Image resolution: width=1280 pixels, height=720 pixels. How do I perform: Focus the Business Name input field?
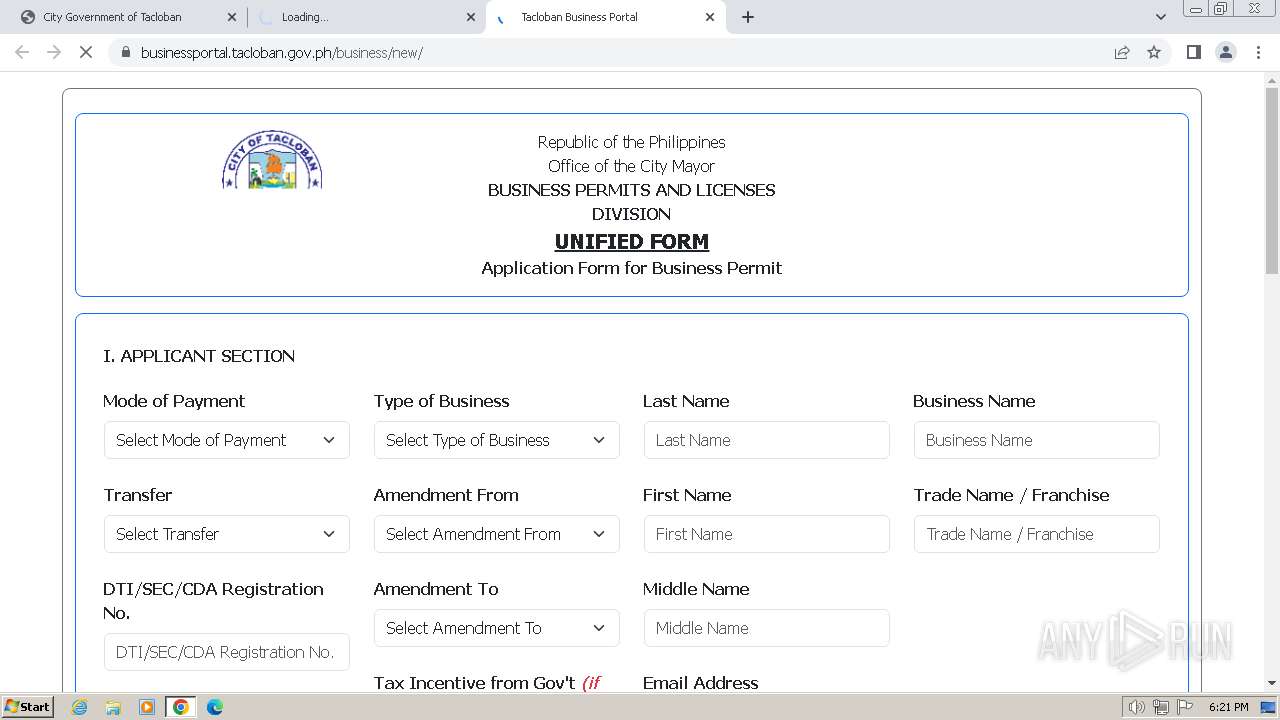[1037, 440]
